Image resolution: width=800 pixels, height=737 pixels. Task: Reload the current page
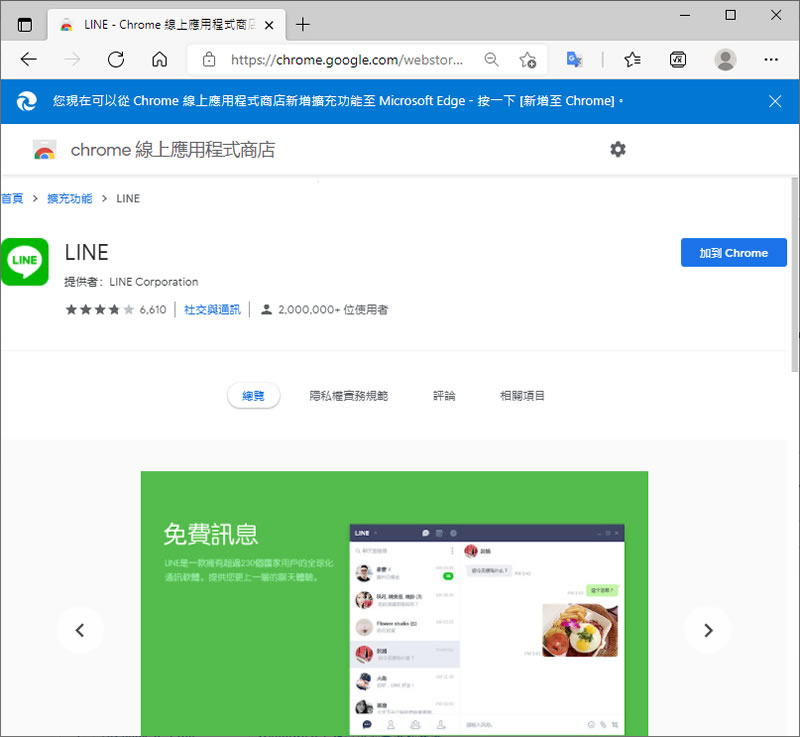point(116,60)
